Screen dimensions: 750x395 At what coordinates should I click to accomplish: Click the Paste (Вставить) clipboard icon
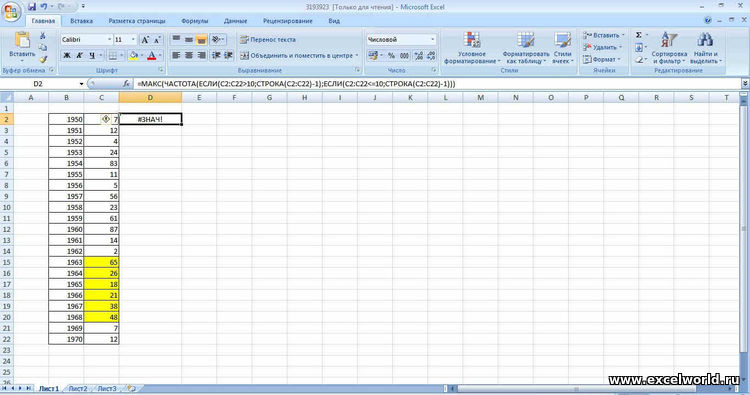[x=22, y=40]
